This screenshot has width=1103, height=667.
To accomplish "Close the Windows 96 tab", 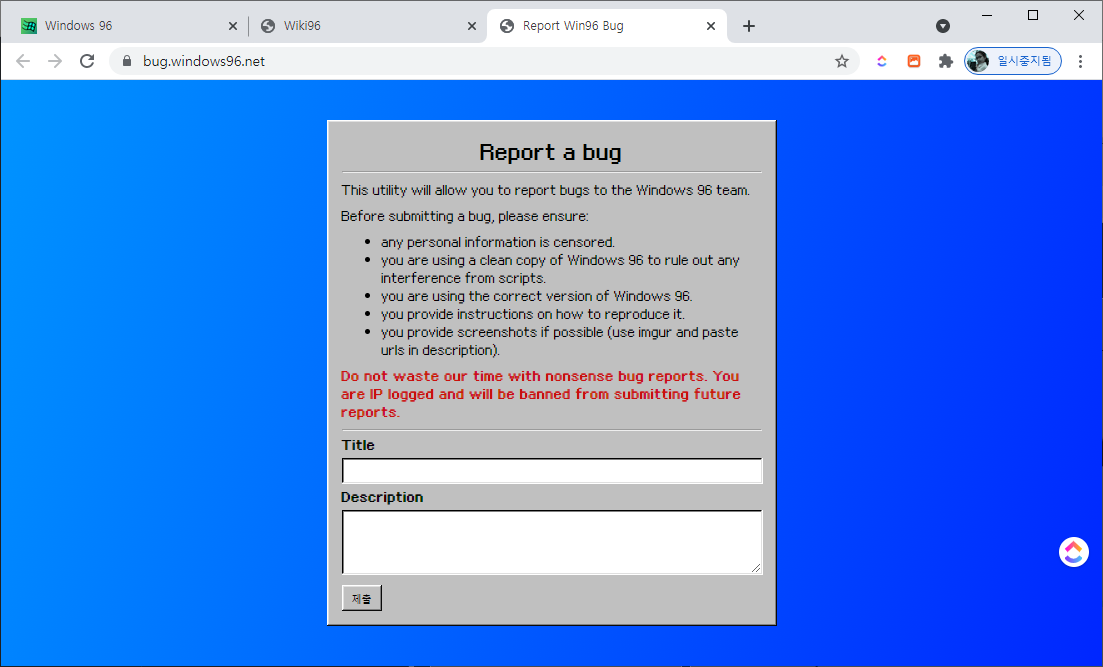I will point(233,26).
